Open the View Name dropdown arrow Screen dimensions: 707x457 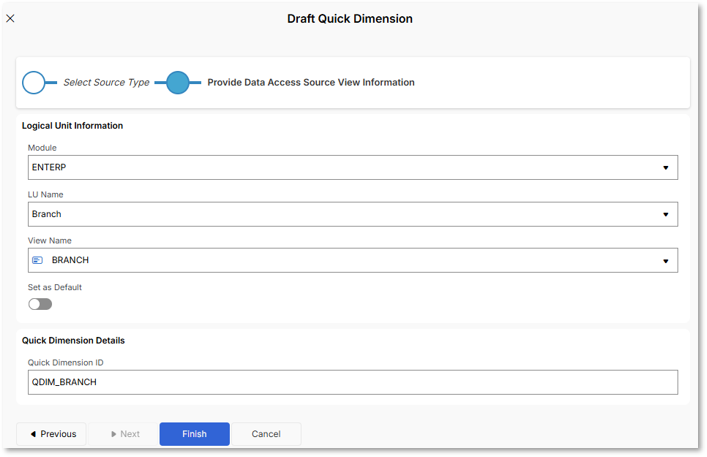click(x=666, y=261)
